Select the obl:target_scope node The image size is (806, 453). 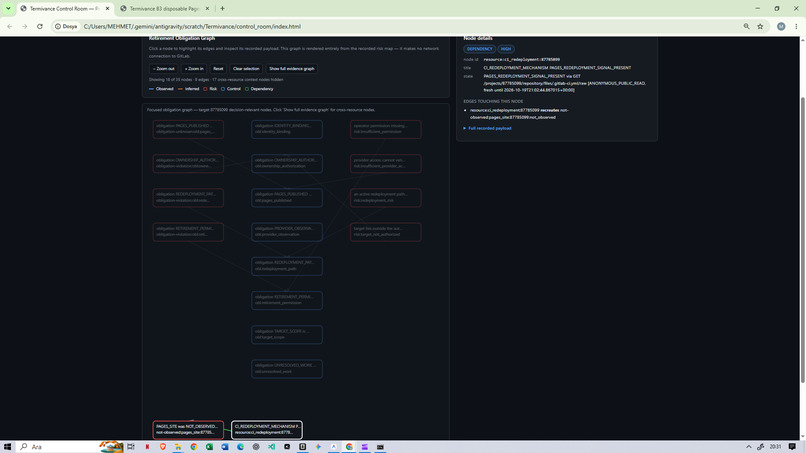pyautogui.click(x=287, y=334)
